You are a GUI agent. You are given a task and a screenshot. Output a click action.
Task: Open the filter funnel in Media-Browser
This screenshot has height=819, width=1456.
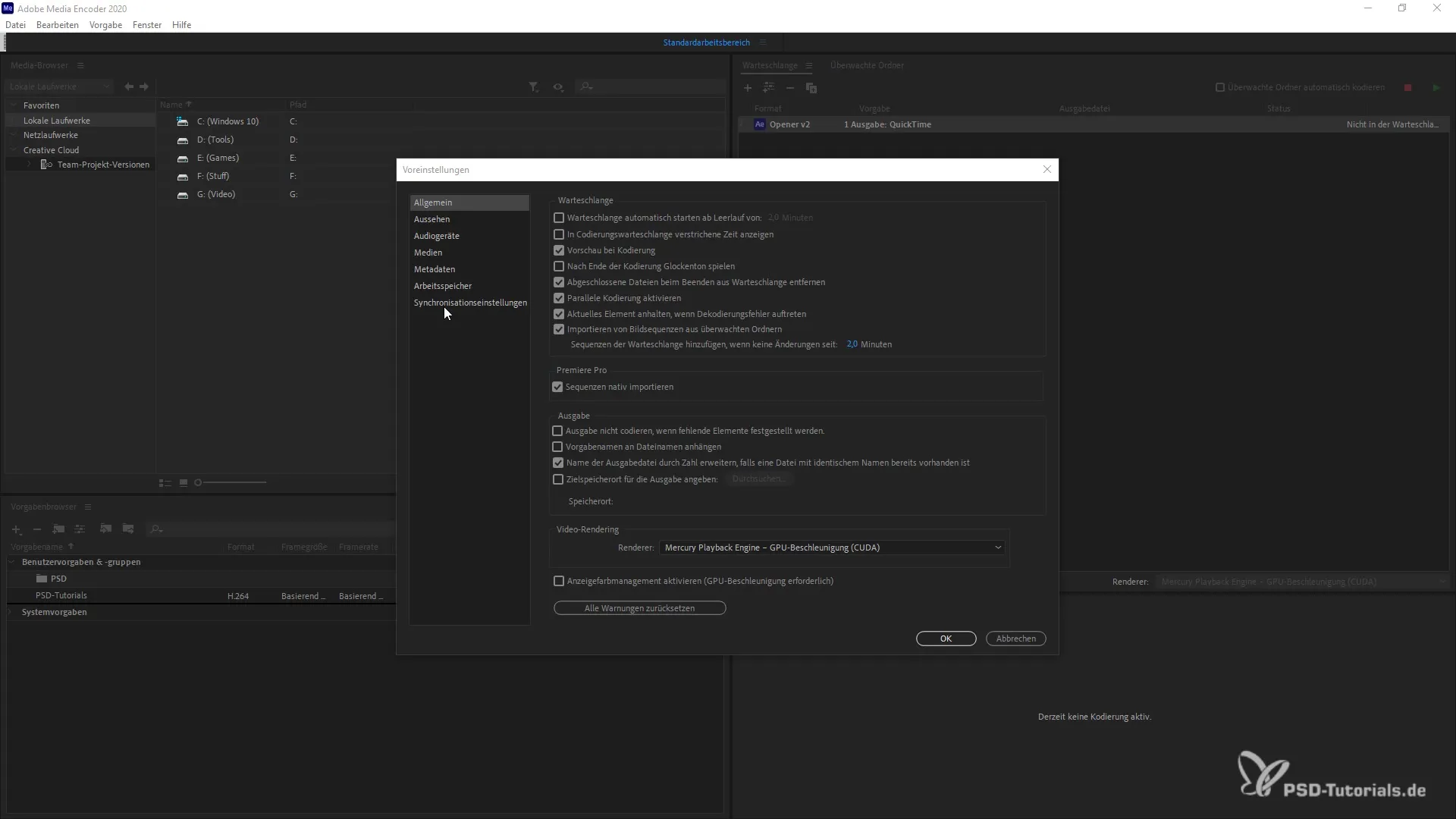click(x=534, y=87)
